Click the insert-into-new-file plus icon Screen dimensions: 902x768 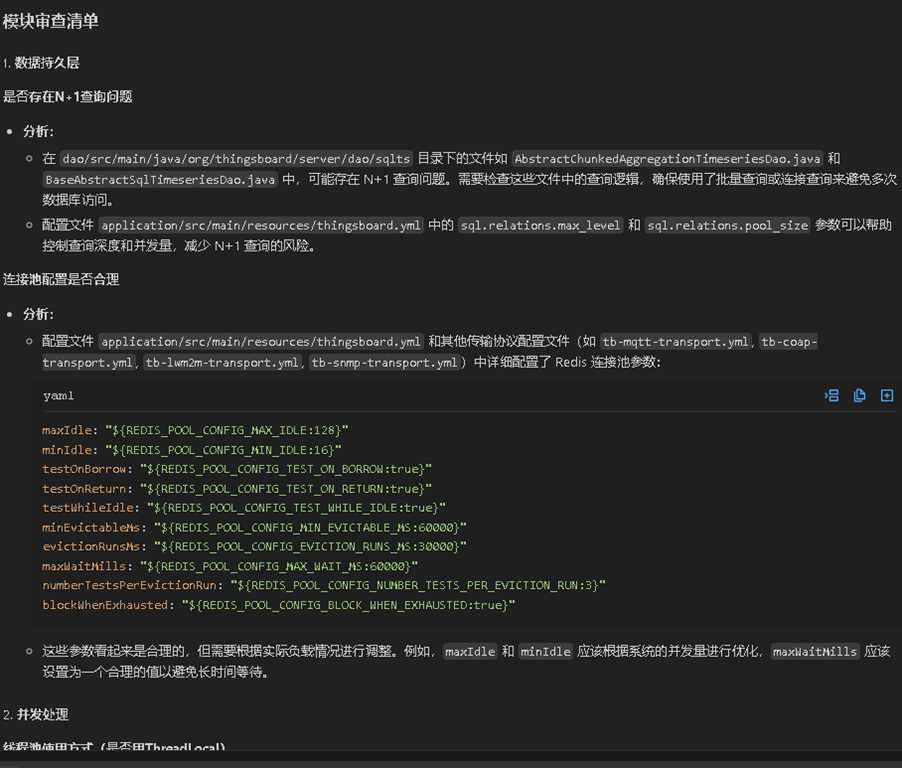(x=887, y=396)
